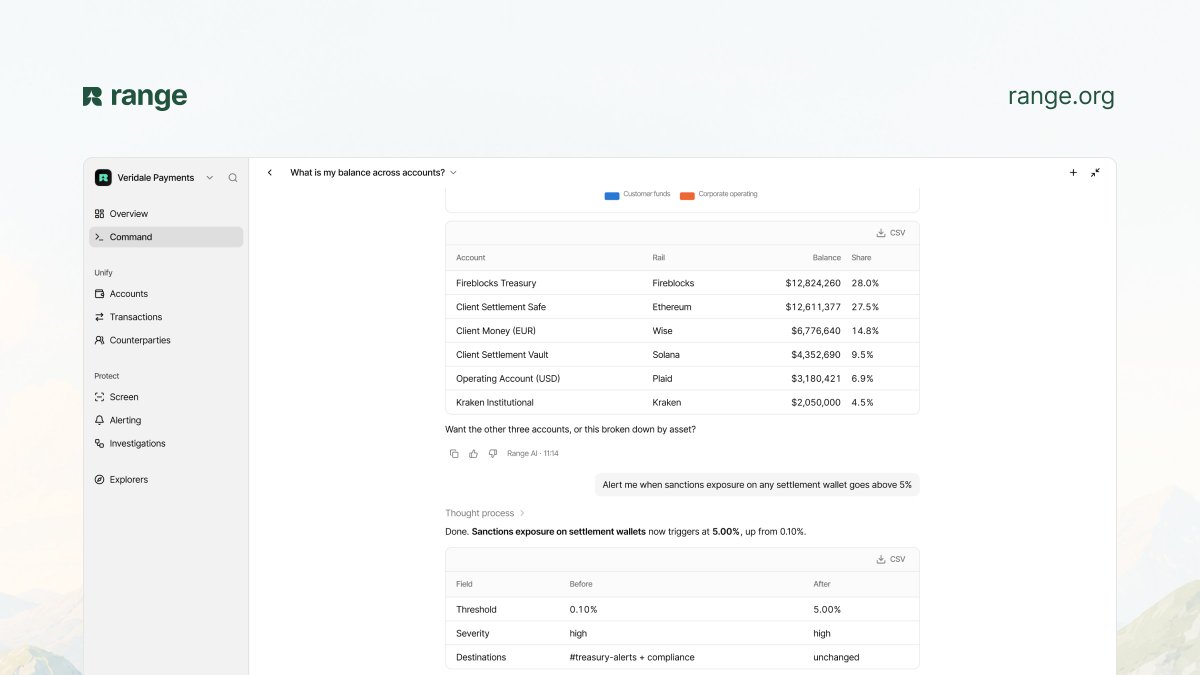Go to Transactions in sidebar

pos(166,317)
